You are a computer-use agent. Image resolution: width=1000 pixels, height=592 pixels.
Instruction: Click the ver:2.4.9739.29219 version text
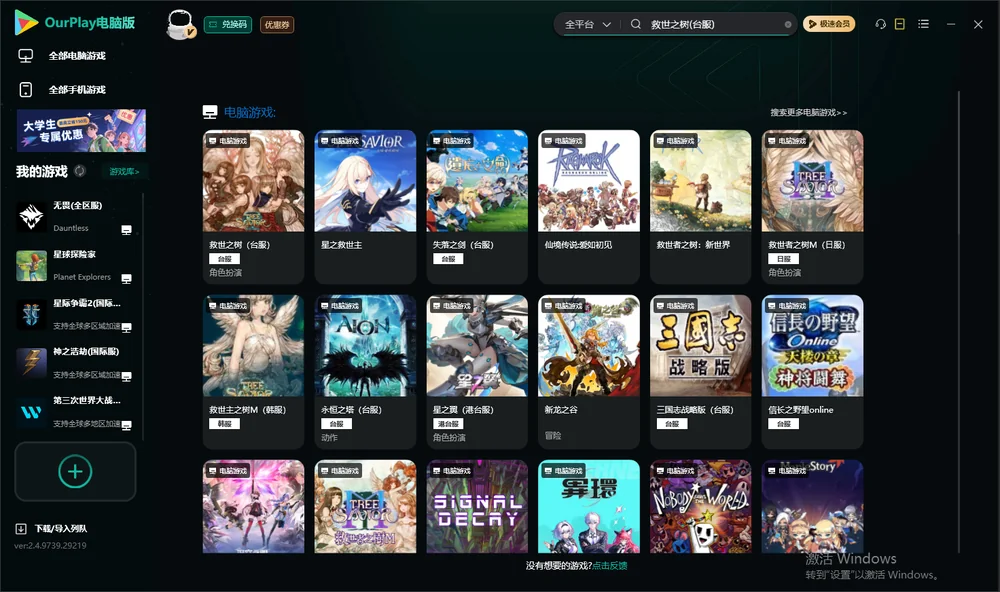pyautogui.click(x=50, y=545)
